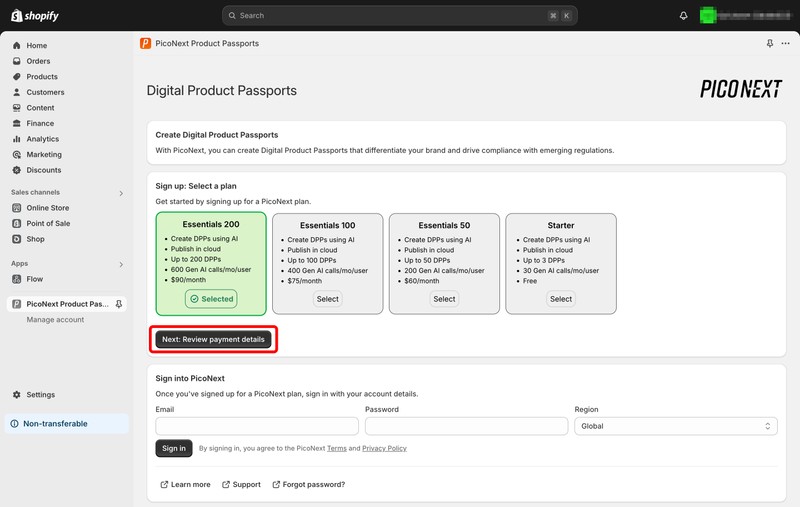Select the Essentials 100 plan
800x507 pixels.
coord(327,299)
